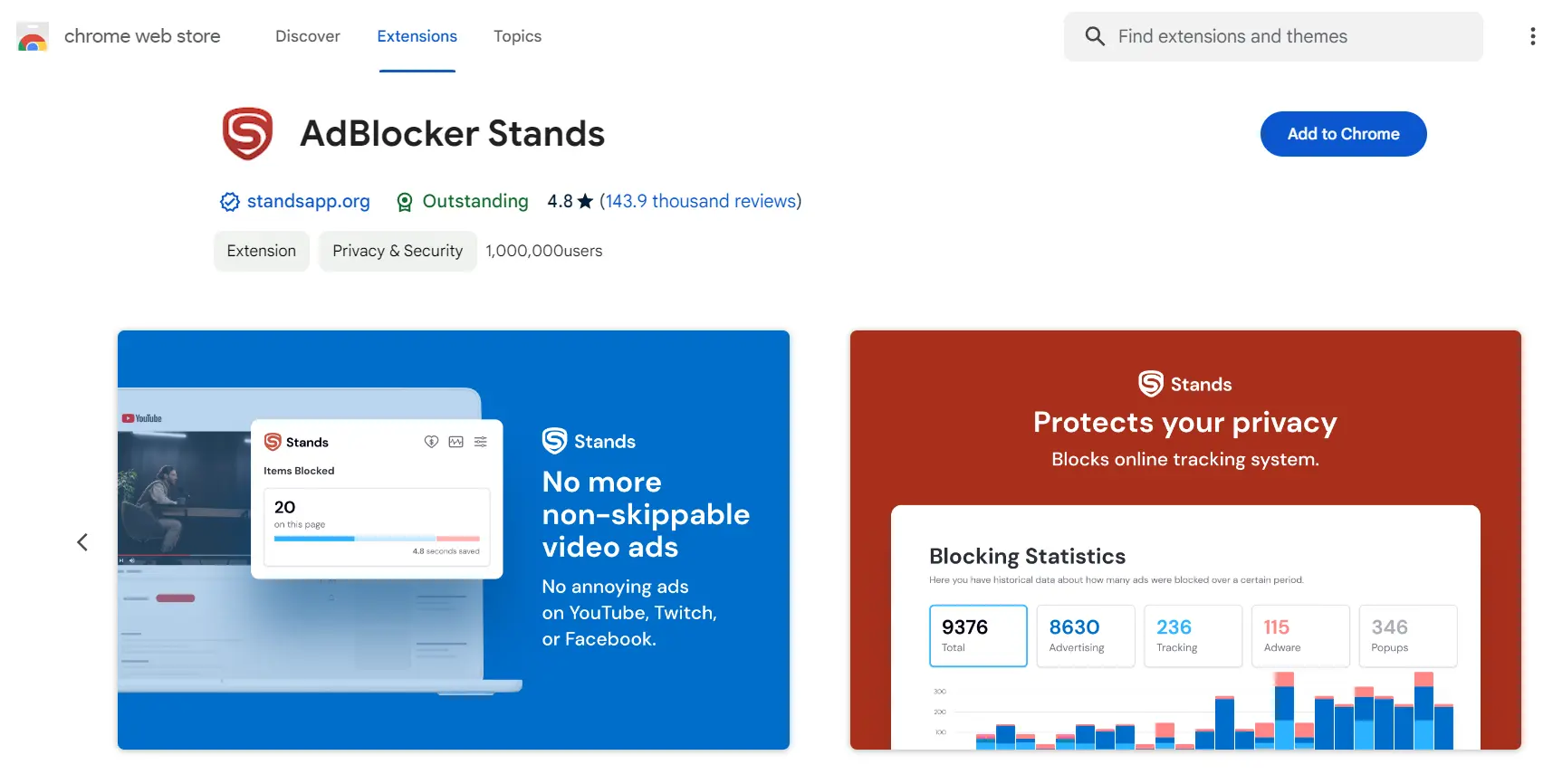
Task: Click the Stands logo in red privacy slide
Action: [1151, 384]
